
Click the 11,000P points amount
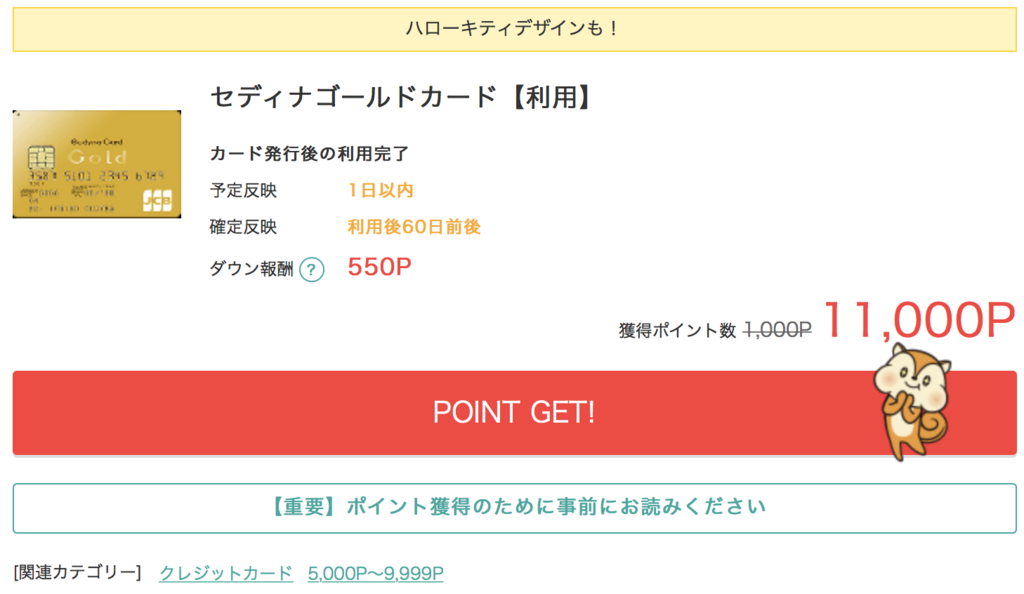point(918,320)
